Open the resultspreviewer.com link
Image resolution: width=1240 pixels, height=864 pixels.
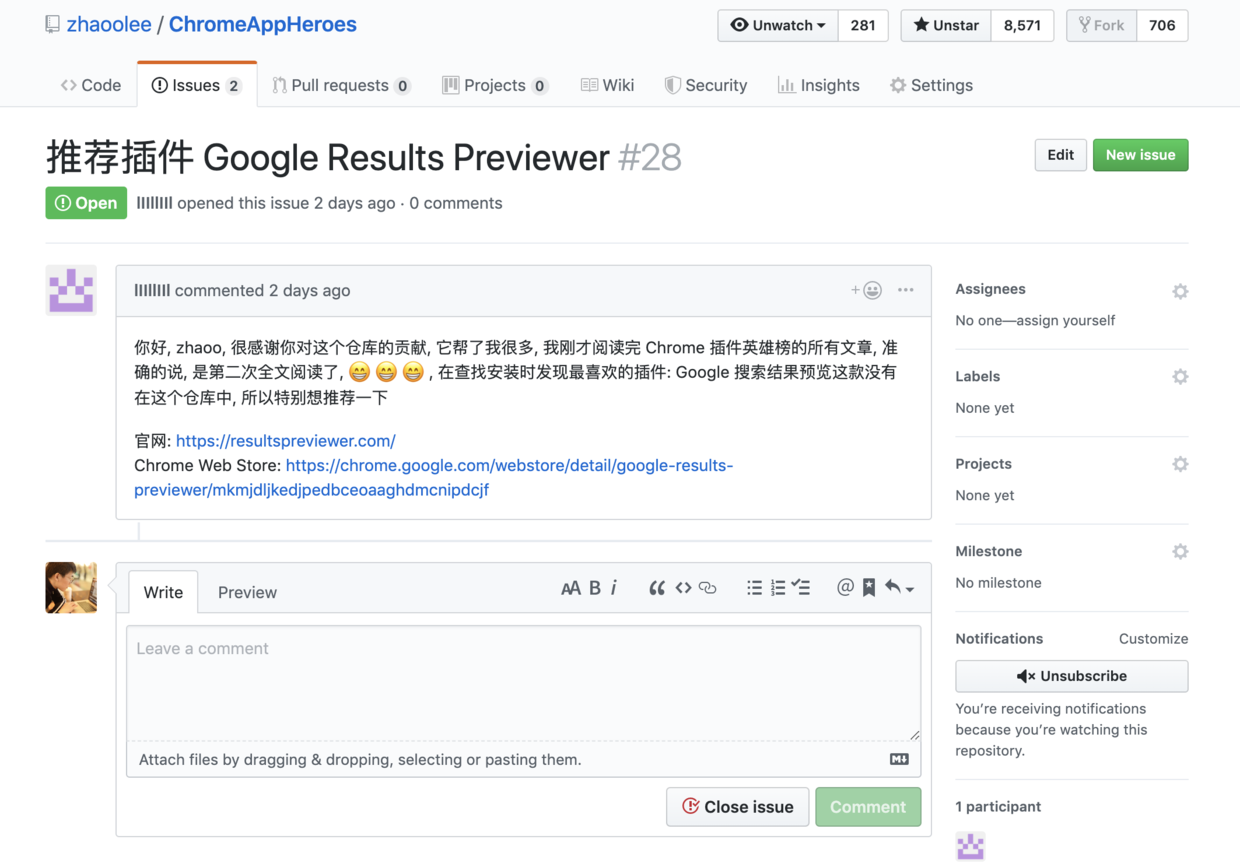pos(286,441)
